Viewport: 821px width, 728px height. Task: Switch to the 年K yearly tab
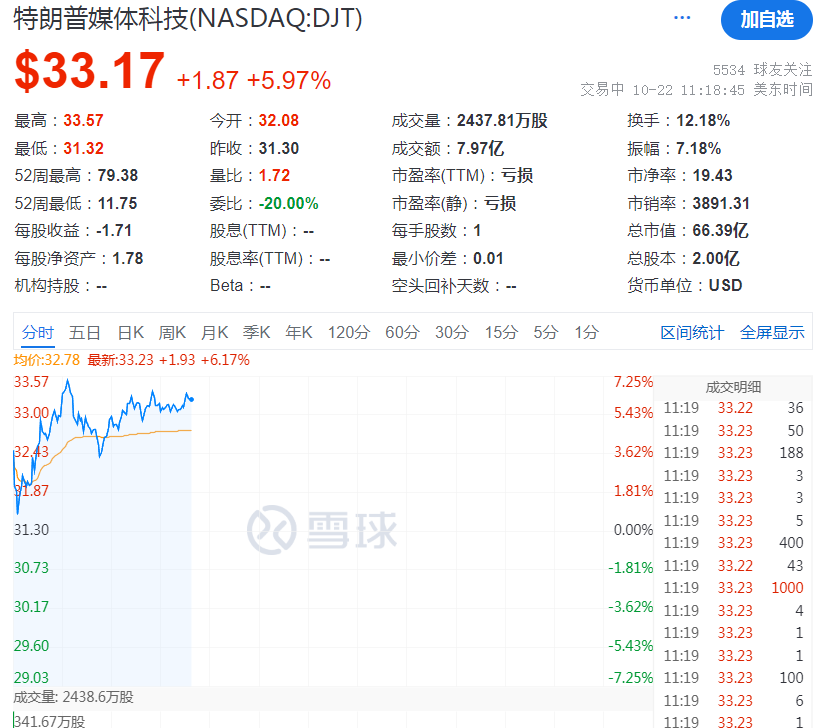[298, 332]
